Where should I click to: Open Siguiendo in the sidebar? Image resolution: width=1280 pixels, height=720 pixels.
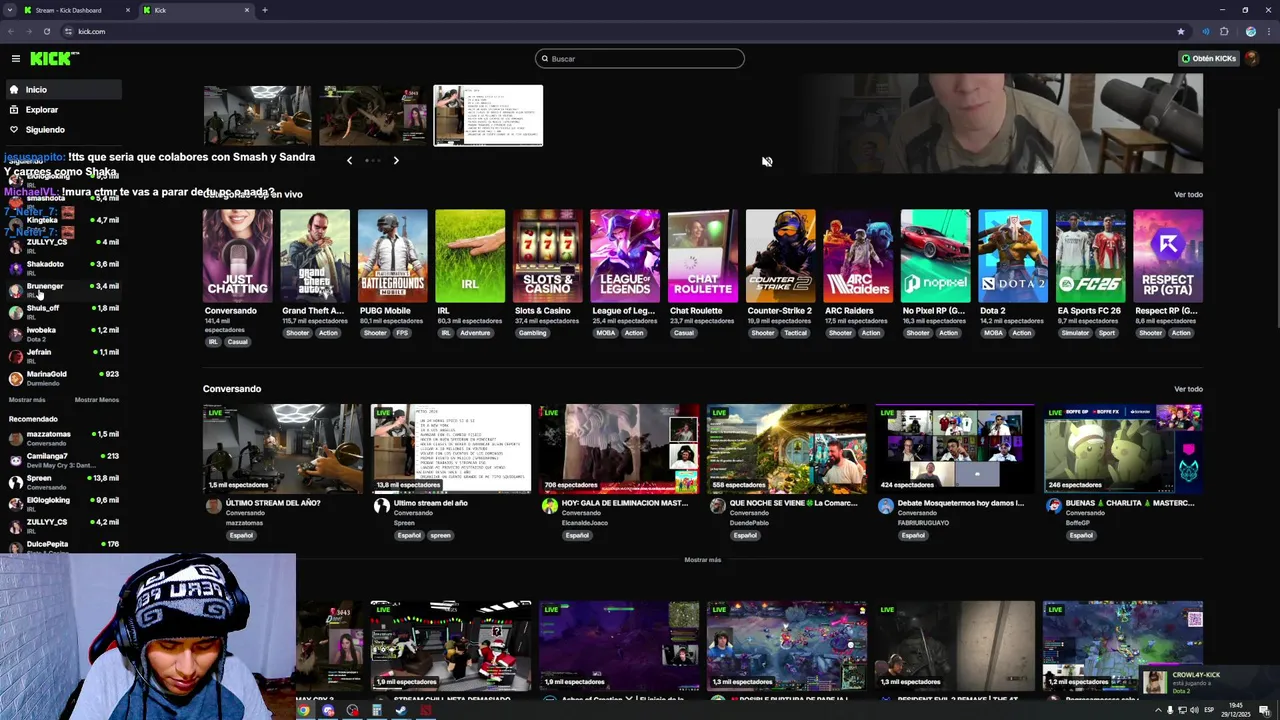[63, 130]
